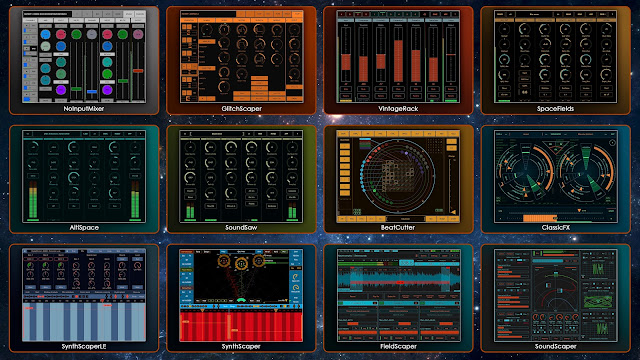
Task: Open the FieldScaper waveform display
Action: [398, 279]
